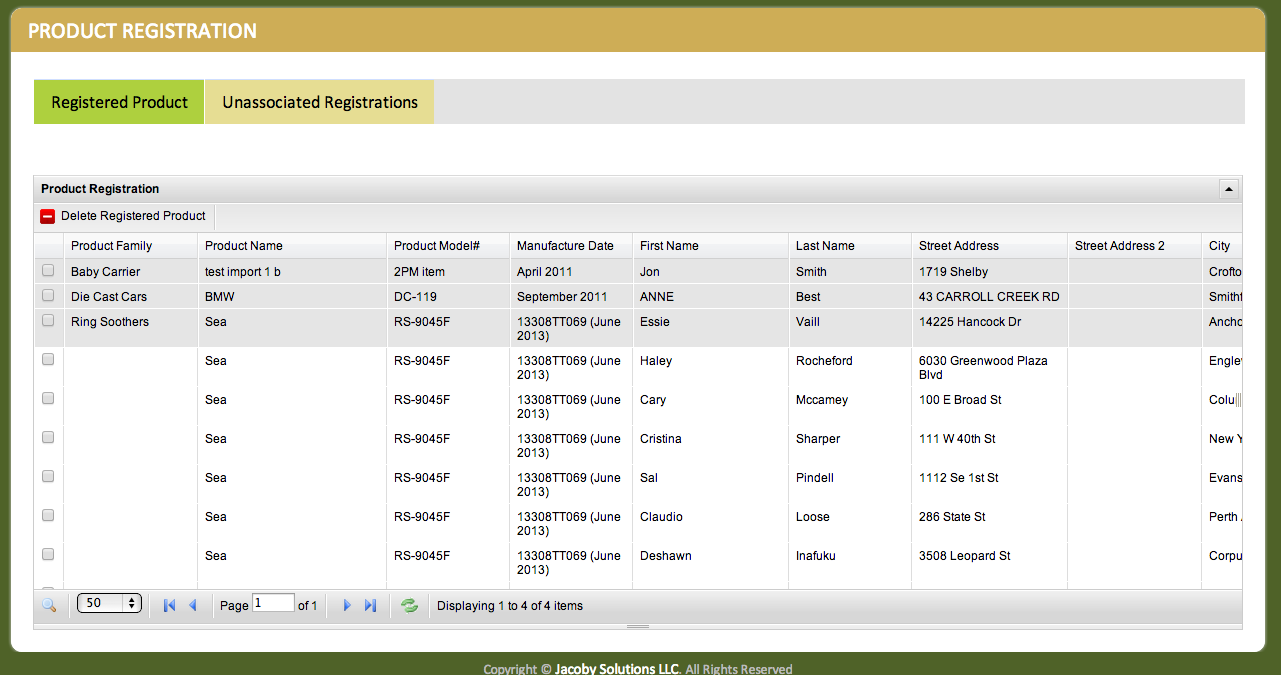Image resolution: width=1281 pixels, height=675 pixels.
Task: Tick the checkbox for the Ring Soothers row
Action: [48, 320]
